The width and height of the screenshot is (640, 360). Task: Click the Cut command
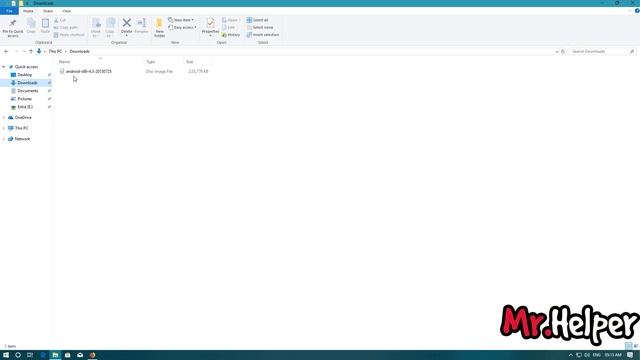point(60,20)
